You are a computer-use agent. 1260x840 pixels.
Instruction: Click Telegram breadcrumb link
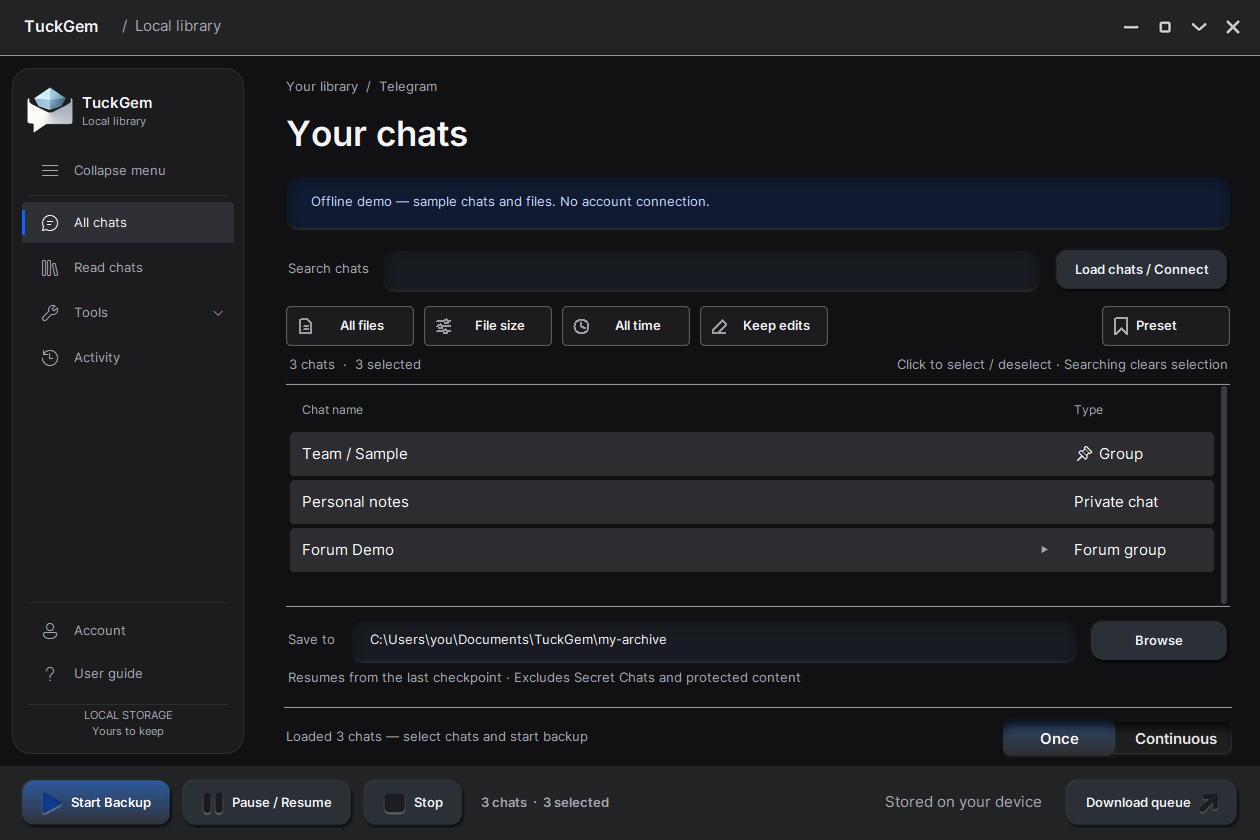(408, 87)
